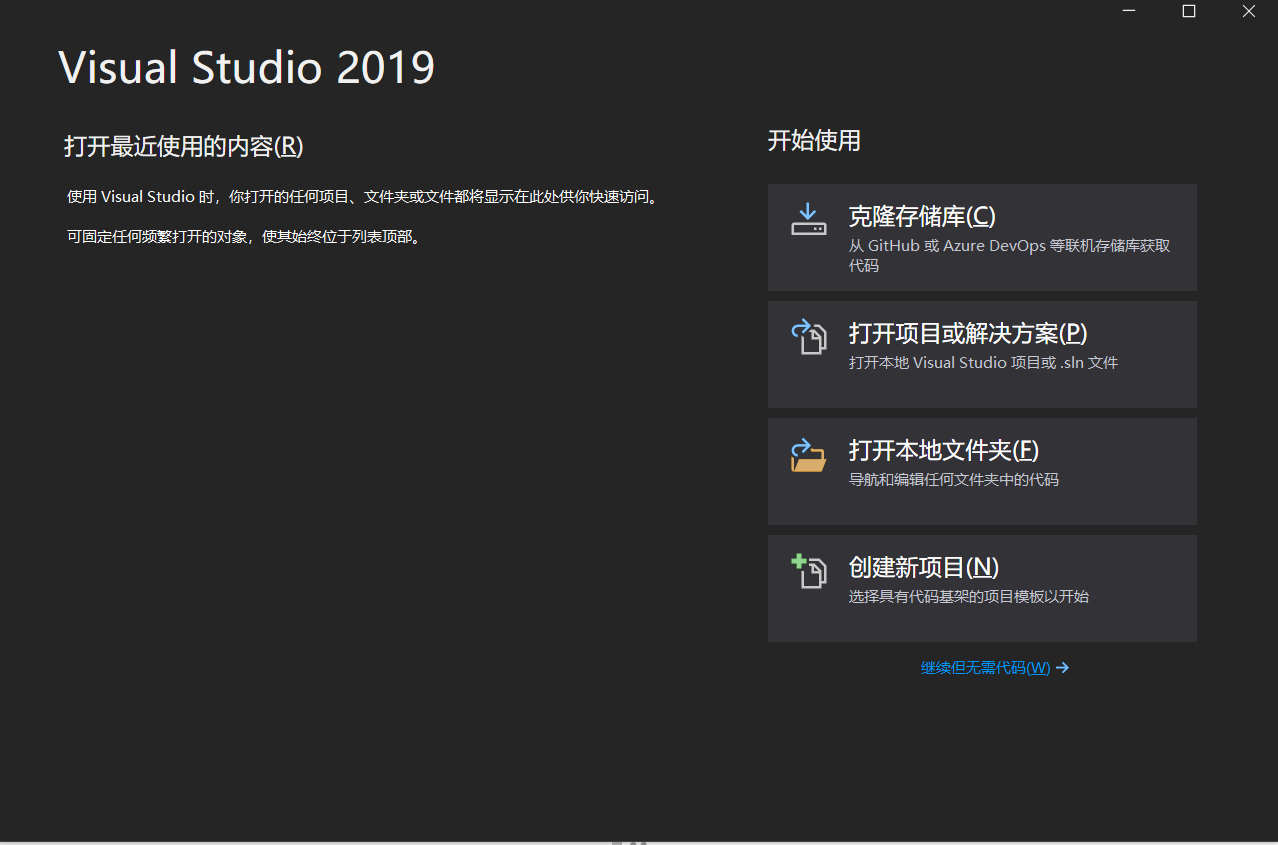Click the sentence 可固定任何频繁打开的对象
Viewport: 1278px width, 845px height.
click(x=245, y=237)
